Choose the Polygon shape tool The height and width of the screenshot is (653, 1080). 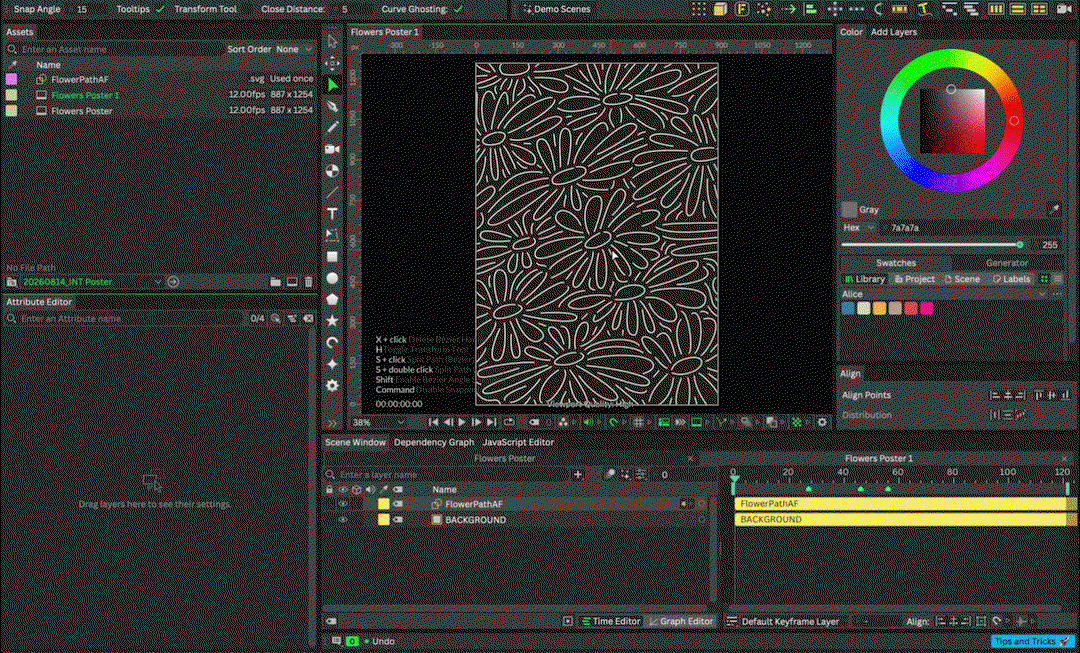tap(332, 299)
